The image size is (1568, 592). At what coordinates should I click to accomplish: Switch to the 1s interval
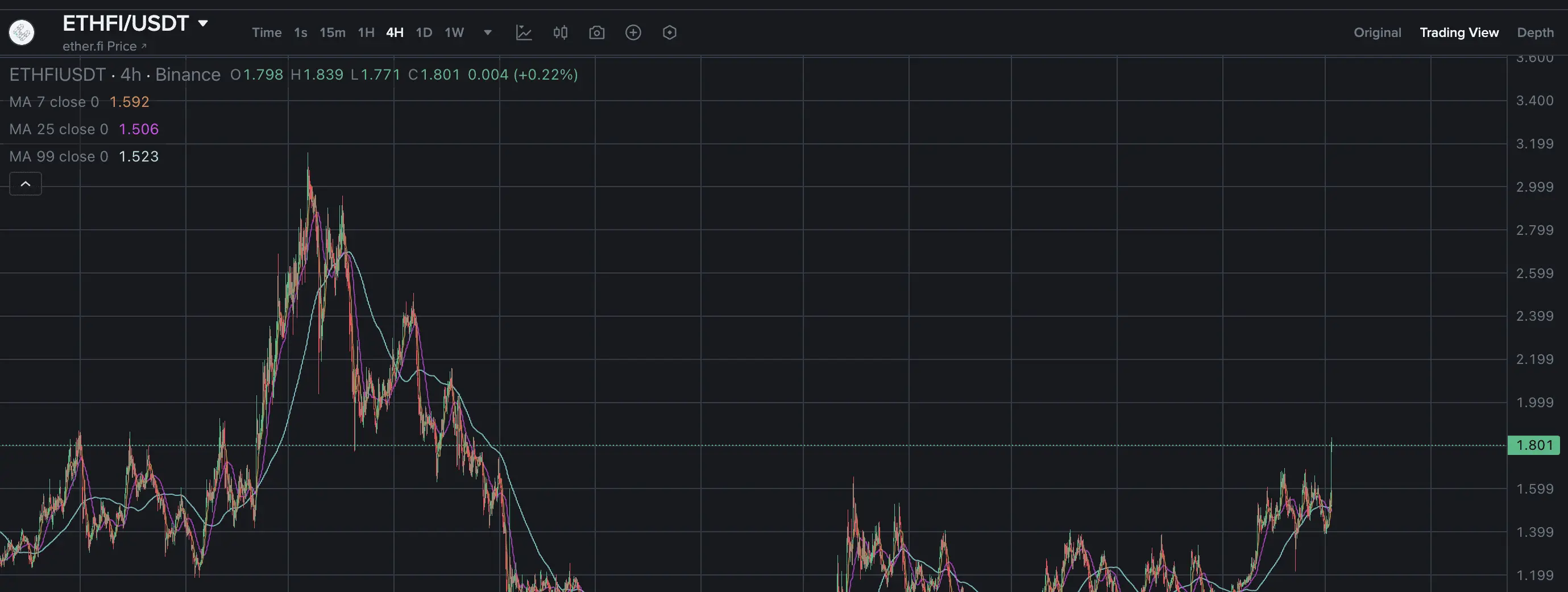point(301,32)
